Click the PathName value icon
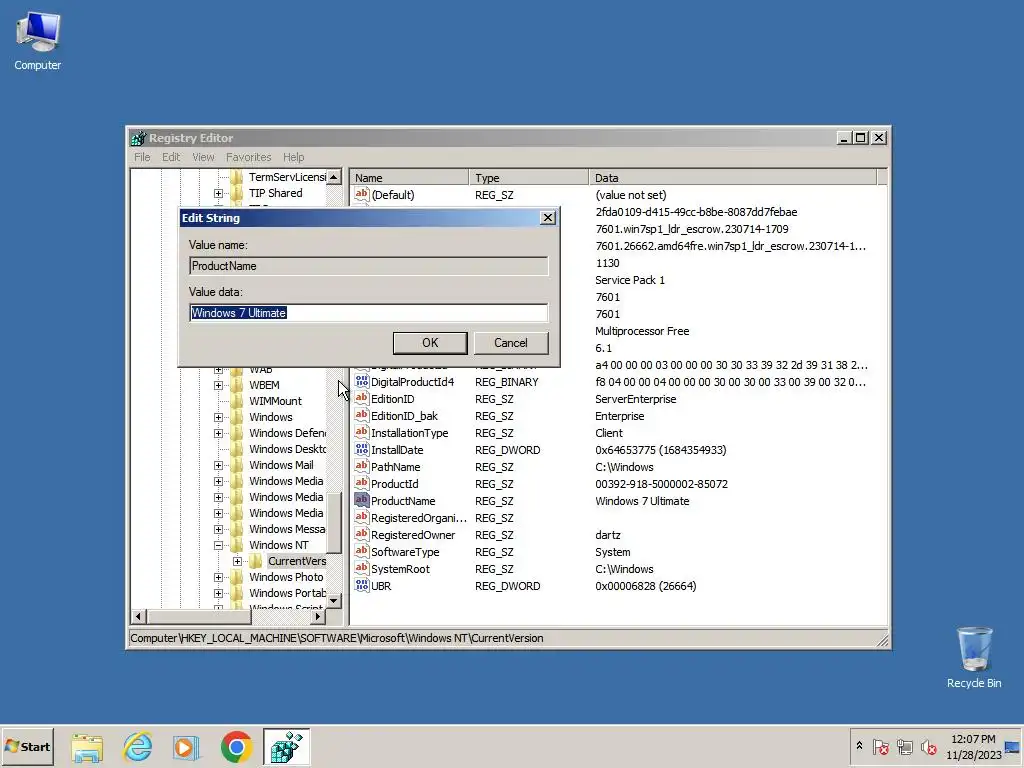This screenshot has height=768, width=1024. pyautogui.click(x=361, y=466)
